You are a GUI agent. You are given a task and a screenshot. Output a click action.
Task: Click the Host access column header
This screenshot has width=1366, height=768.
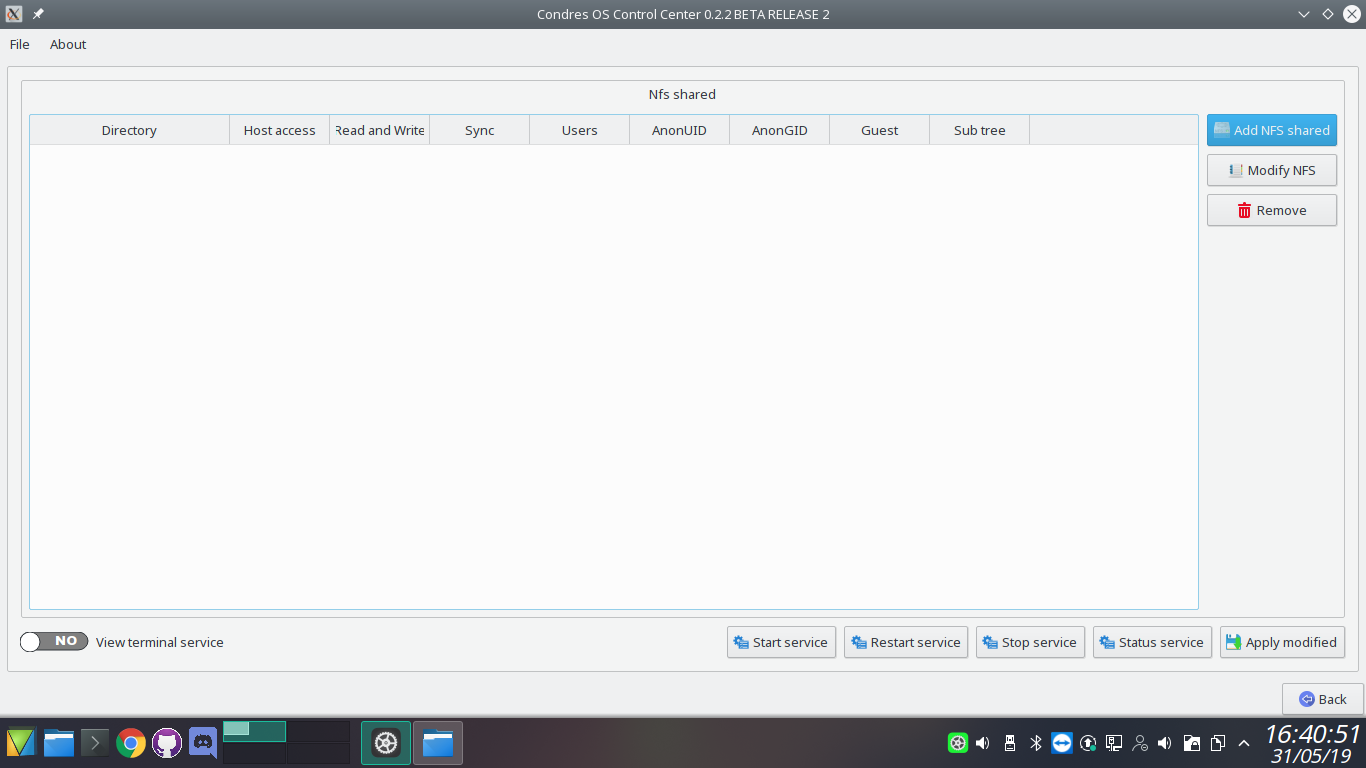tap(279, 130)
